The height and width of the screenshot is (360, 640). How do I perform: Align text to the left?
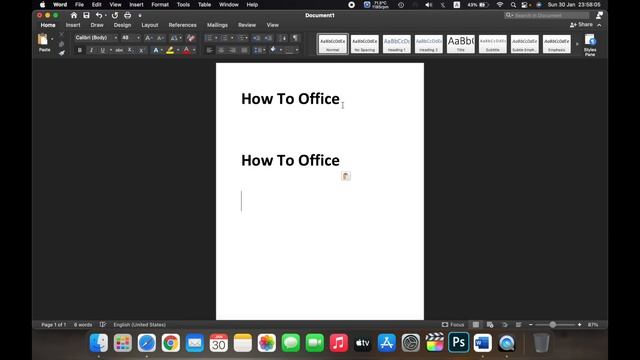[x=210, y=50]
